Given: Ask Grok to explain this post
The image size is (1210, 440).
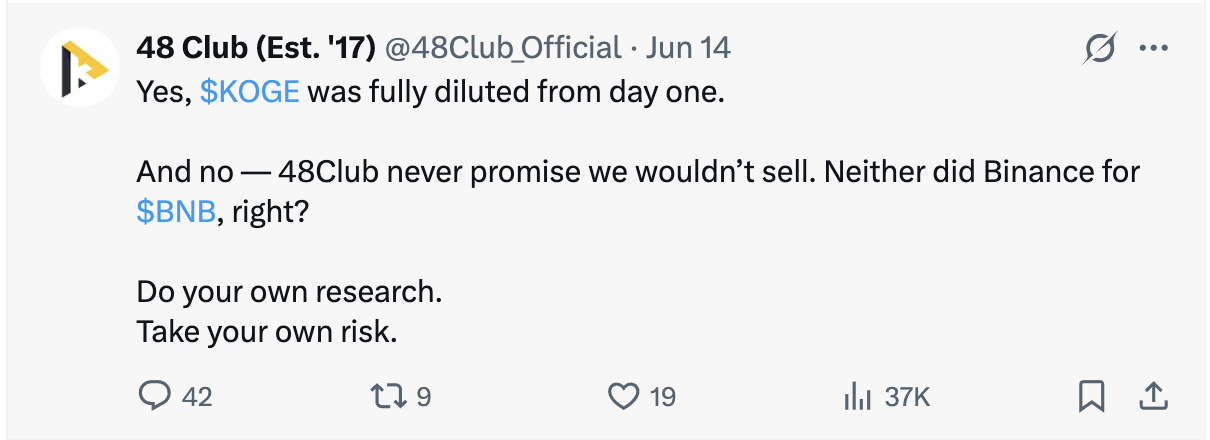Looking at the screenshot, I should click(x=1100, y=49).
